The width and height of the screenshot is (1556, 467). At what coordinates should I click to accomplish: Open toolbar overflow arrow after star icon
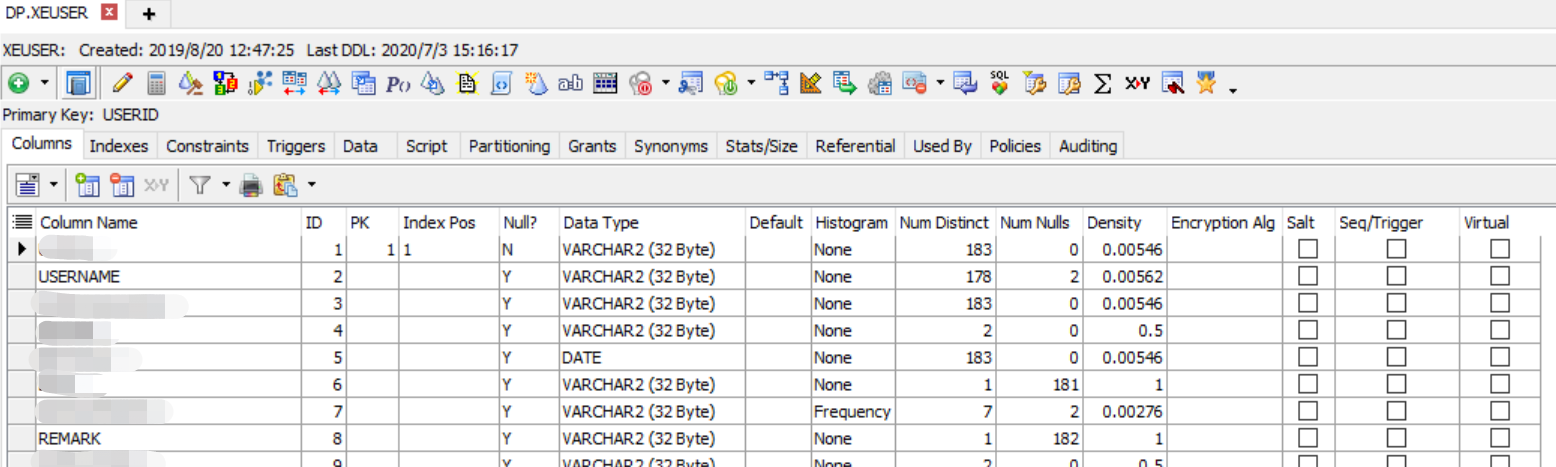[1231, 90]
